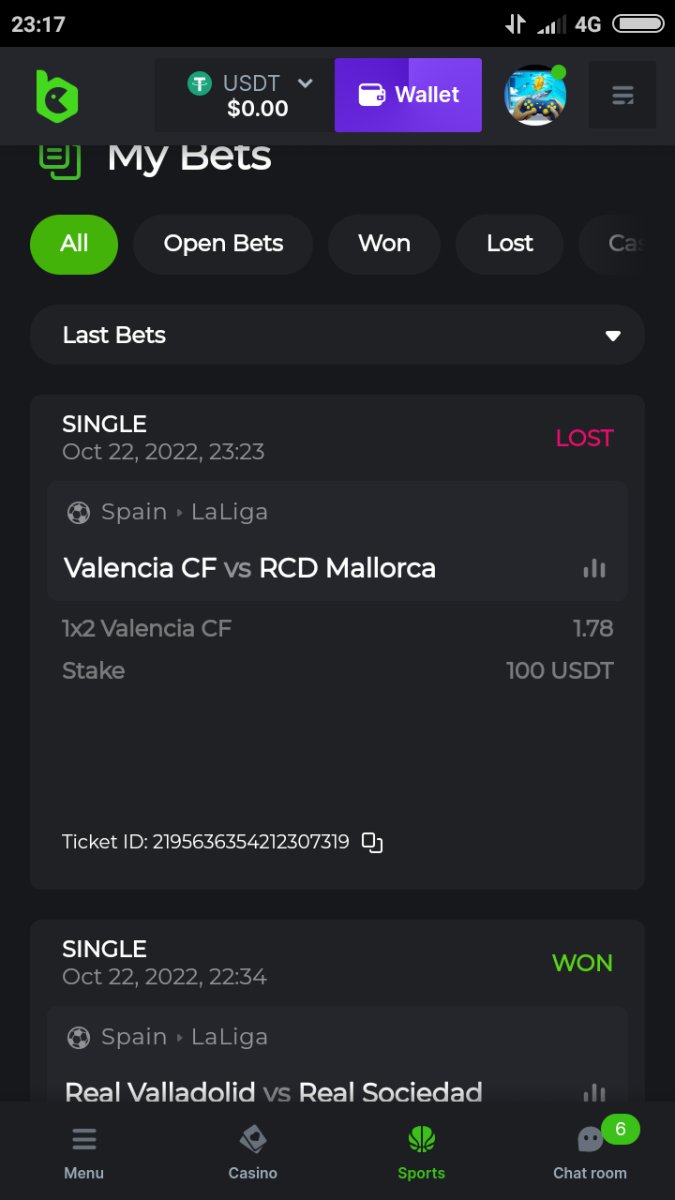
Task: Show only Won bets
Action: point(384,244)
